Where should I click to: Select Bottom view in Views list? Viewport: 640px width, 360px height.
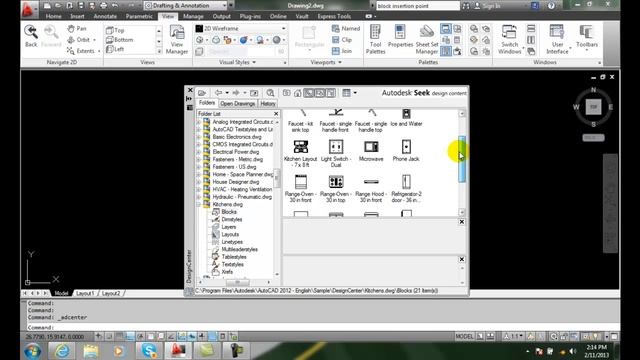pos(120,40)
